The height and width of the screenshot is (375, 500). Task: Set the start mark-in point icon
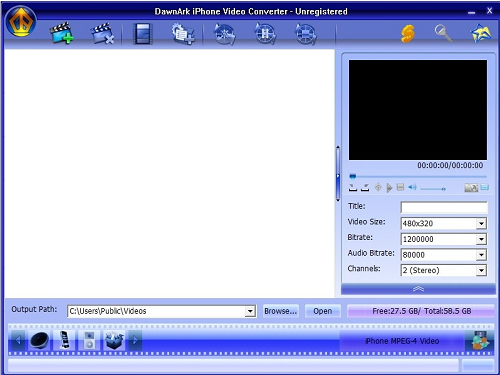coord(353,188)
